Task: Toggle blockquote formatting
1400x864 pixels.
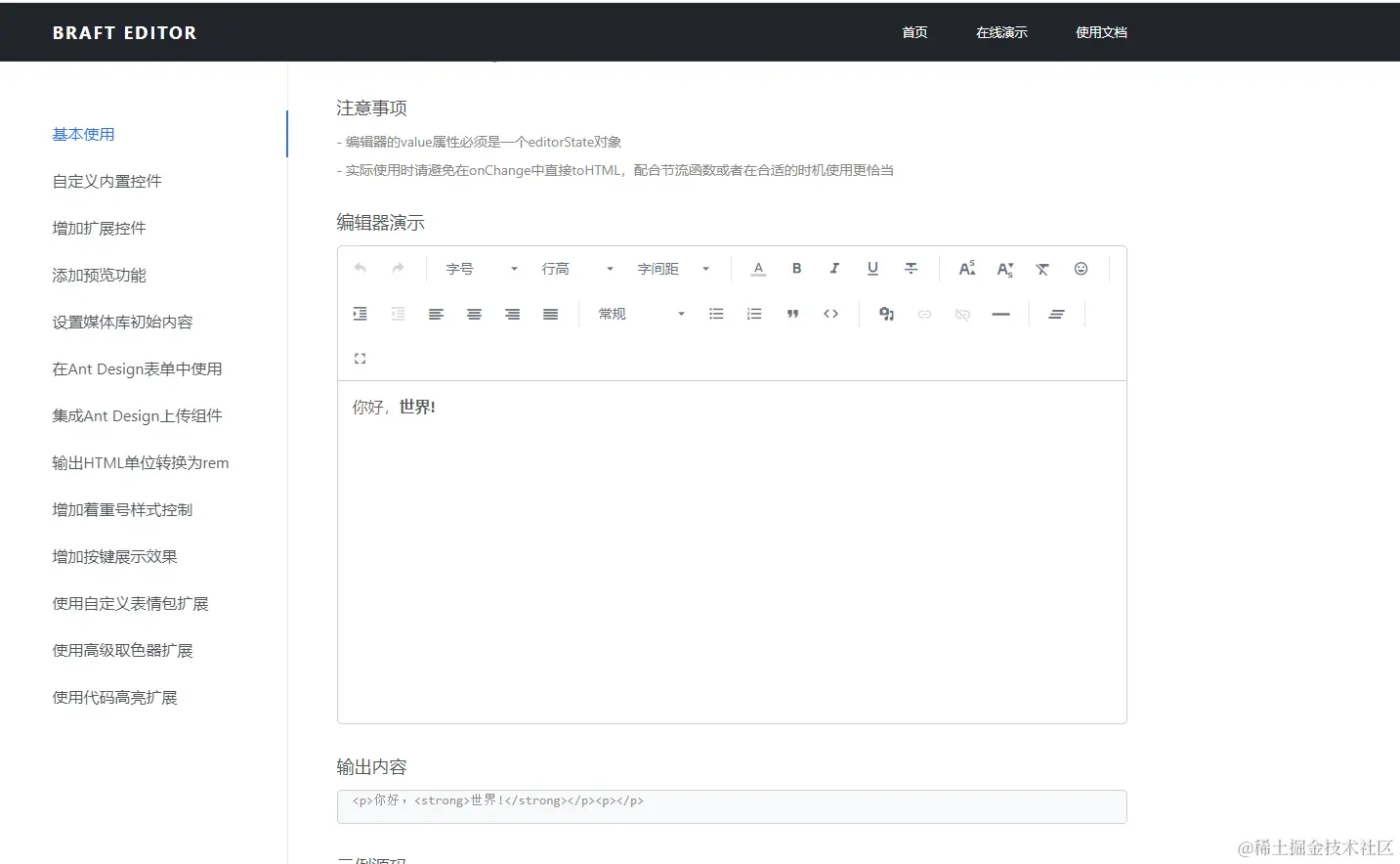Action: 792,314
